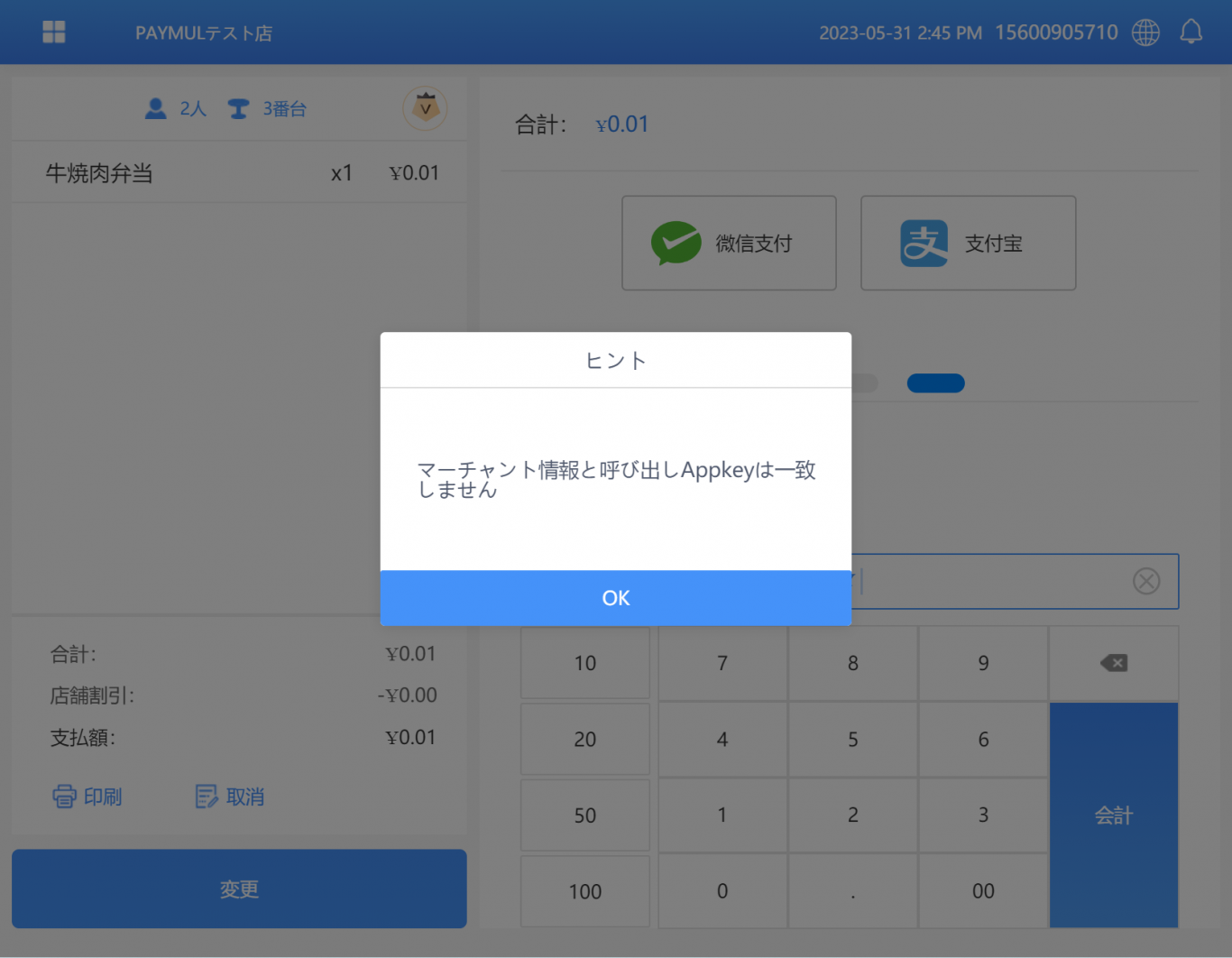Tap keypad digit 6

pyautogui.click(x=983, y=740)
